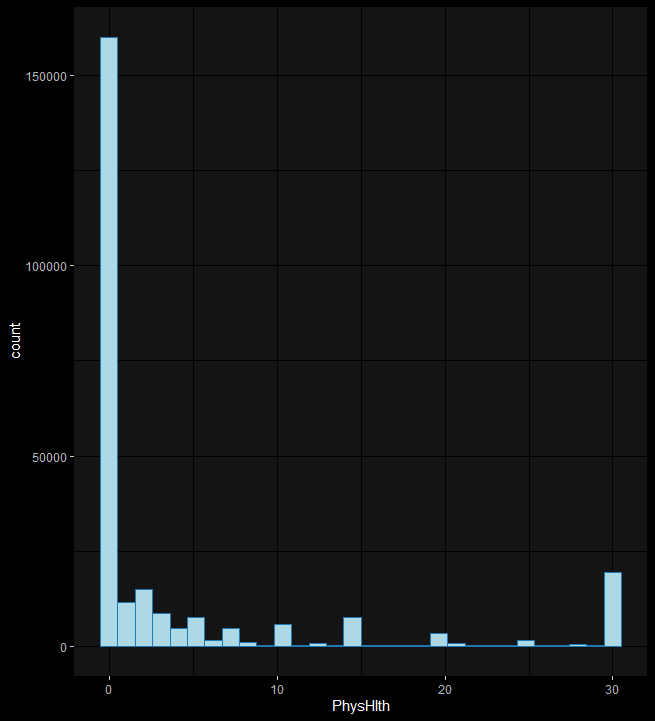655x721 pixels.
Task: Click the y-axis label 100000
Action: coord(46,267)
